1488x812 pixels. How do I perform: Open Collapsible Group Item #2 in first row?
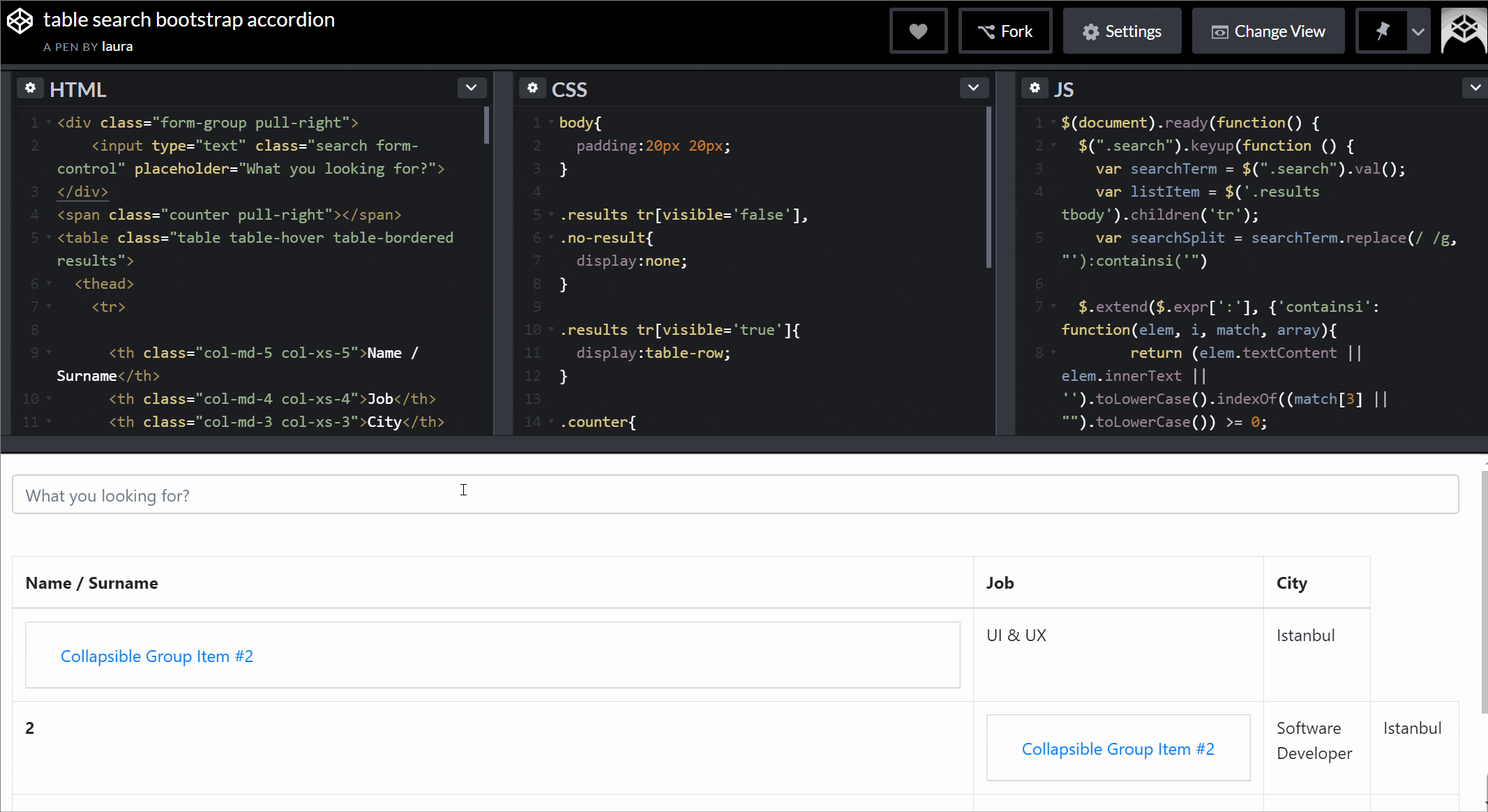[x=157, y=656]
